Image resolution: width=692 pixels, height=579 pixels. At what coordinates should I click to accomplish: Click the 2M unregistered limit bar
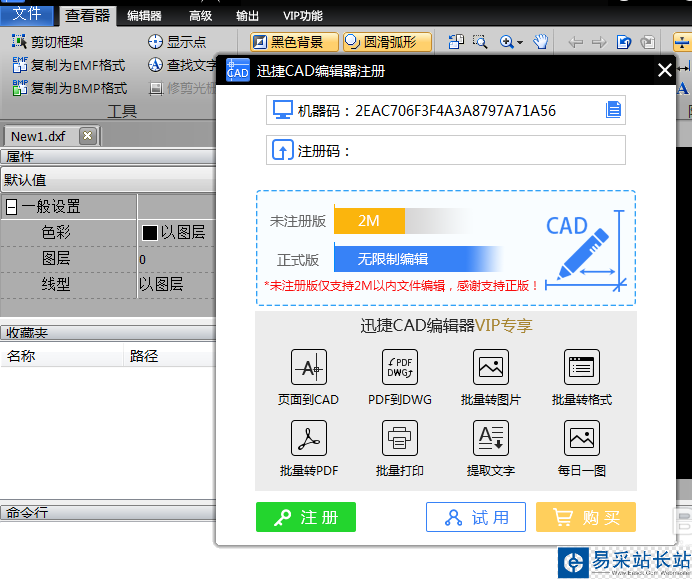(369, 220)
